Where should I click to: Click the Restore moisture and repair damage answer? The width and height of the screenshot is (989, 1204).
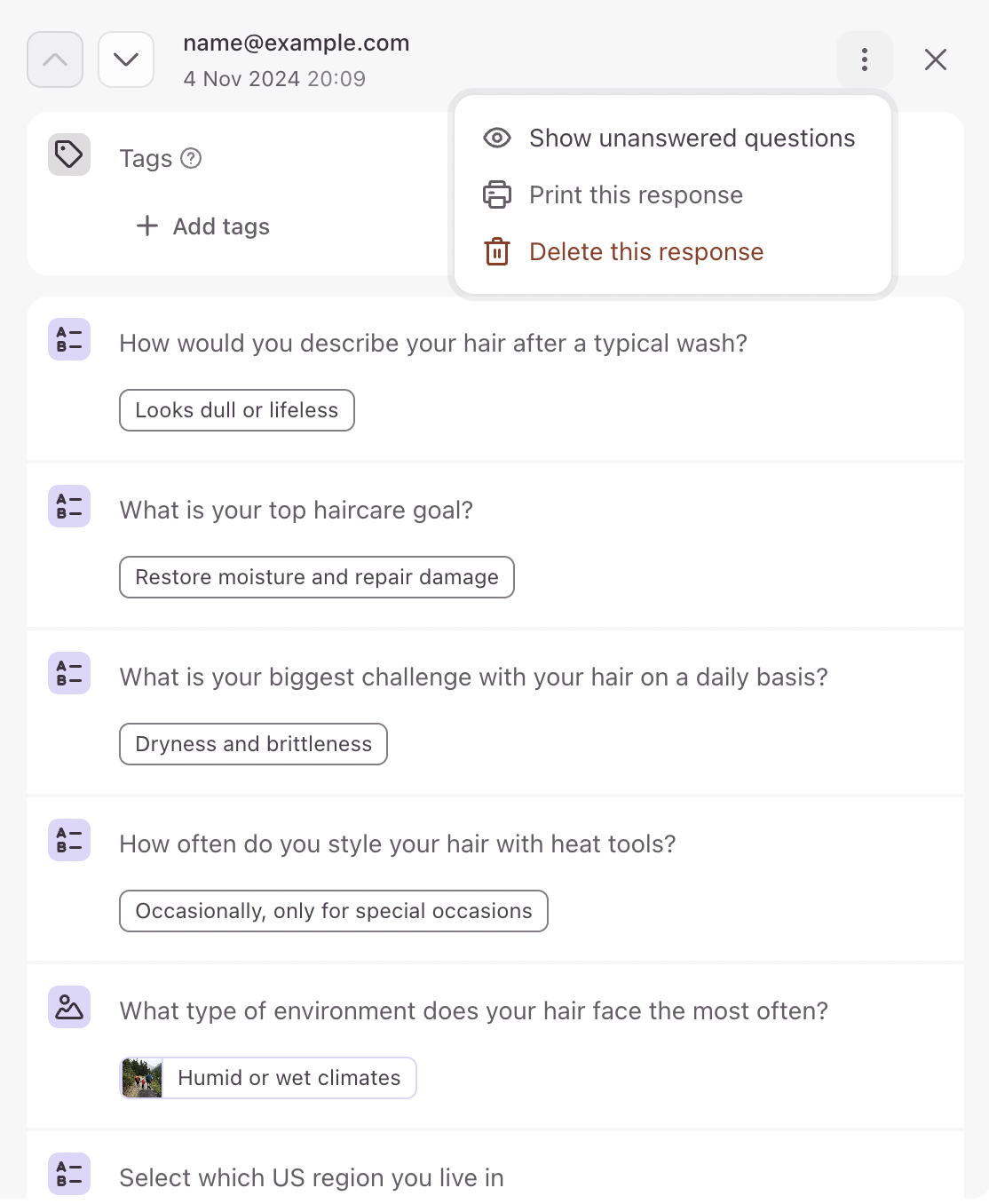[317, 577]
